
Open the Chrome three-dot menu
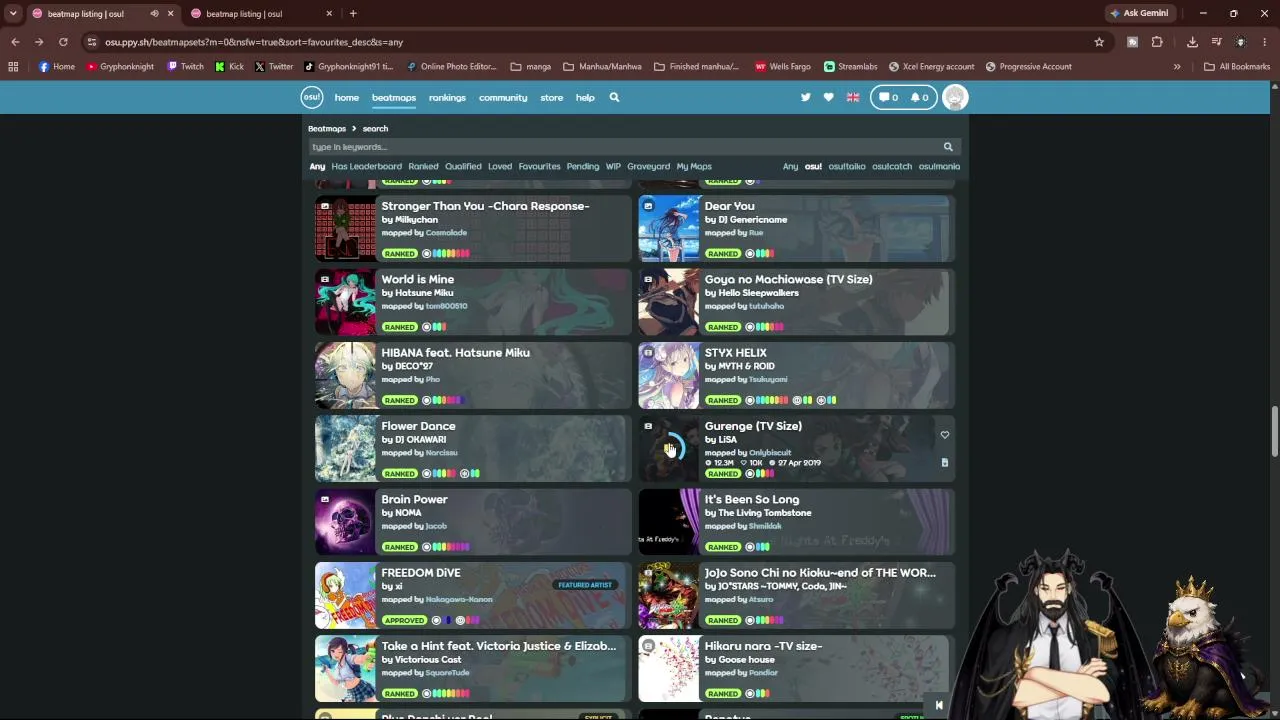click(x=1264, y=42)
